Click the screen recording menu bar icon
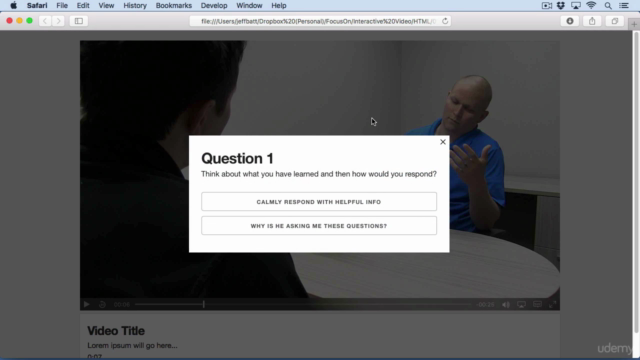640x360 pixels. coord(547,6)
